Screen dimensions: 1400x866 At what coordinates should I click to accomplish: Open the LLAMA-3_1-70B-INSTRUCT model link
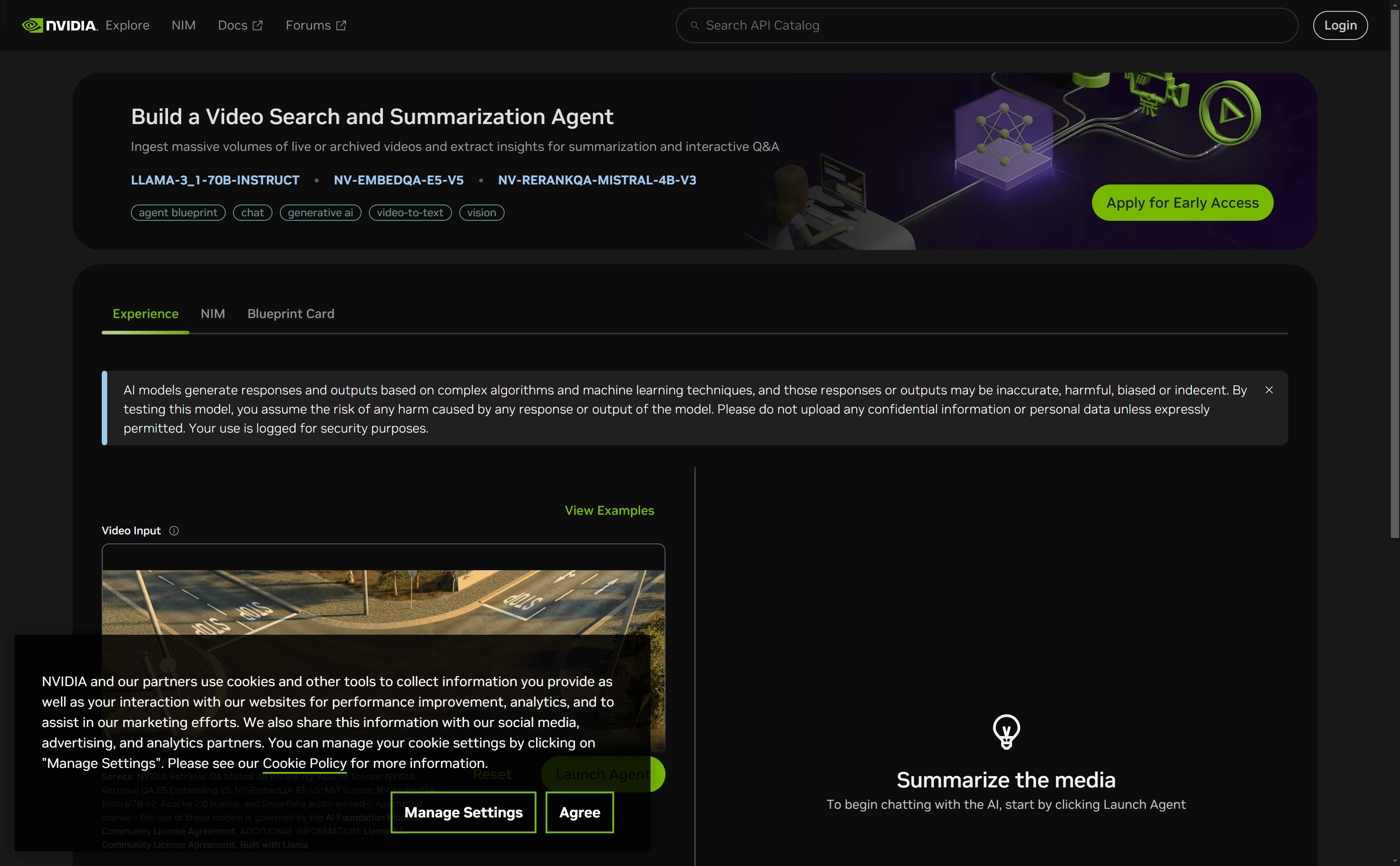(x=215, y=180)
